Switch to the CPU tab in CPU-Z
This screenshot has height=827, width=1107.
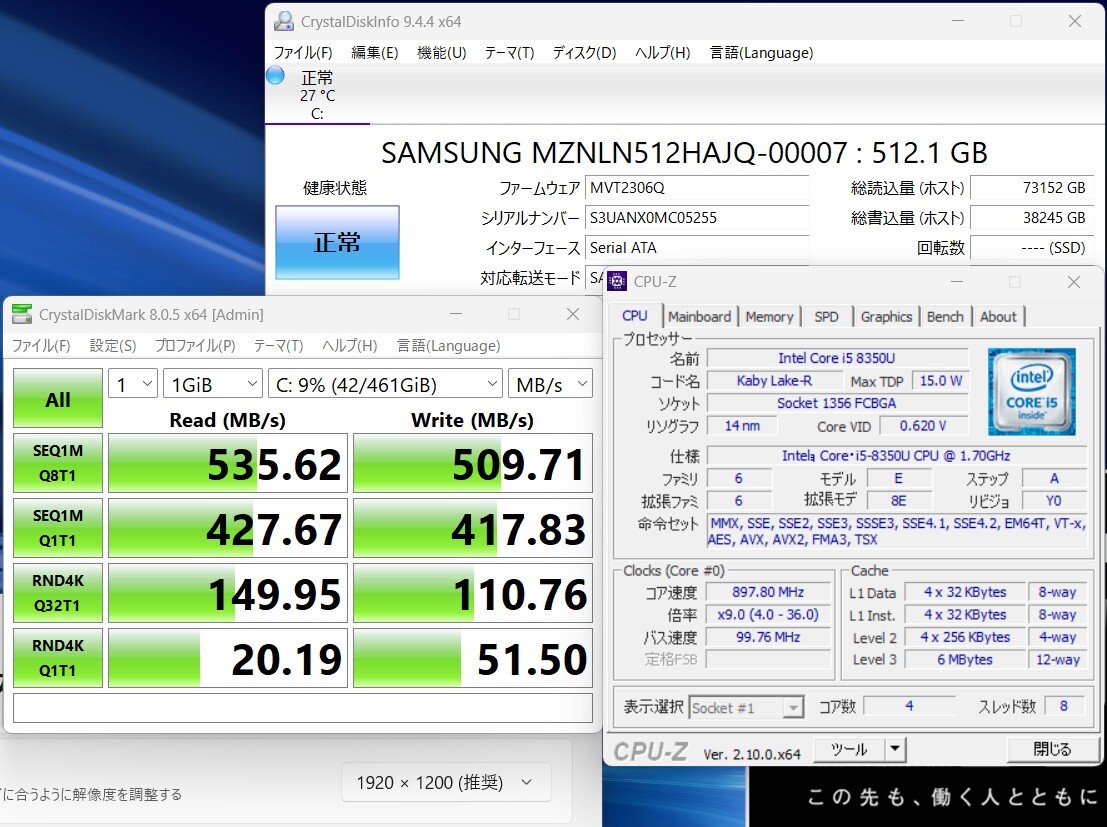(635, 316)
